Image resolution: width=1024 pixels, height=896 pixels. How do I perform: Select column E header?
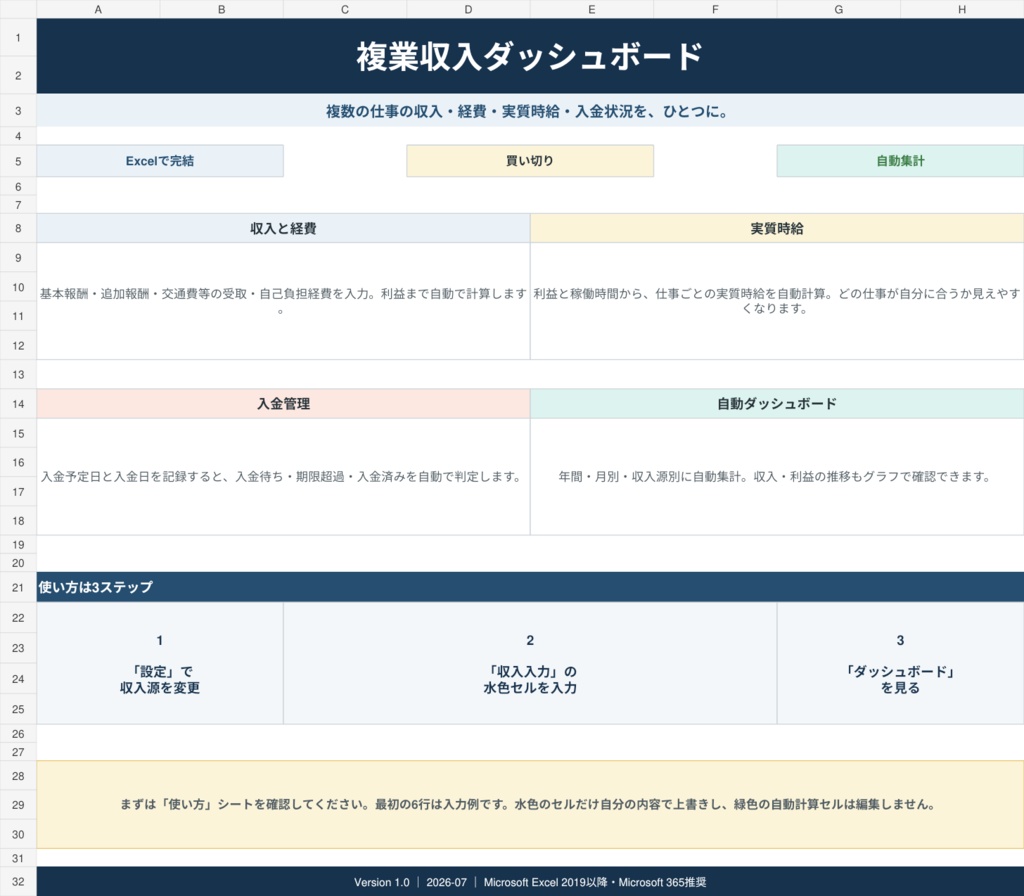pyautogui.click(x=592, y=9)
